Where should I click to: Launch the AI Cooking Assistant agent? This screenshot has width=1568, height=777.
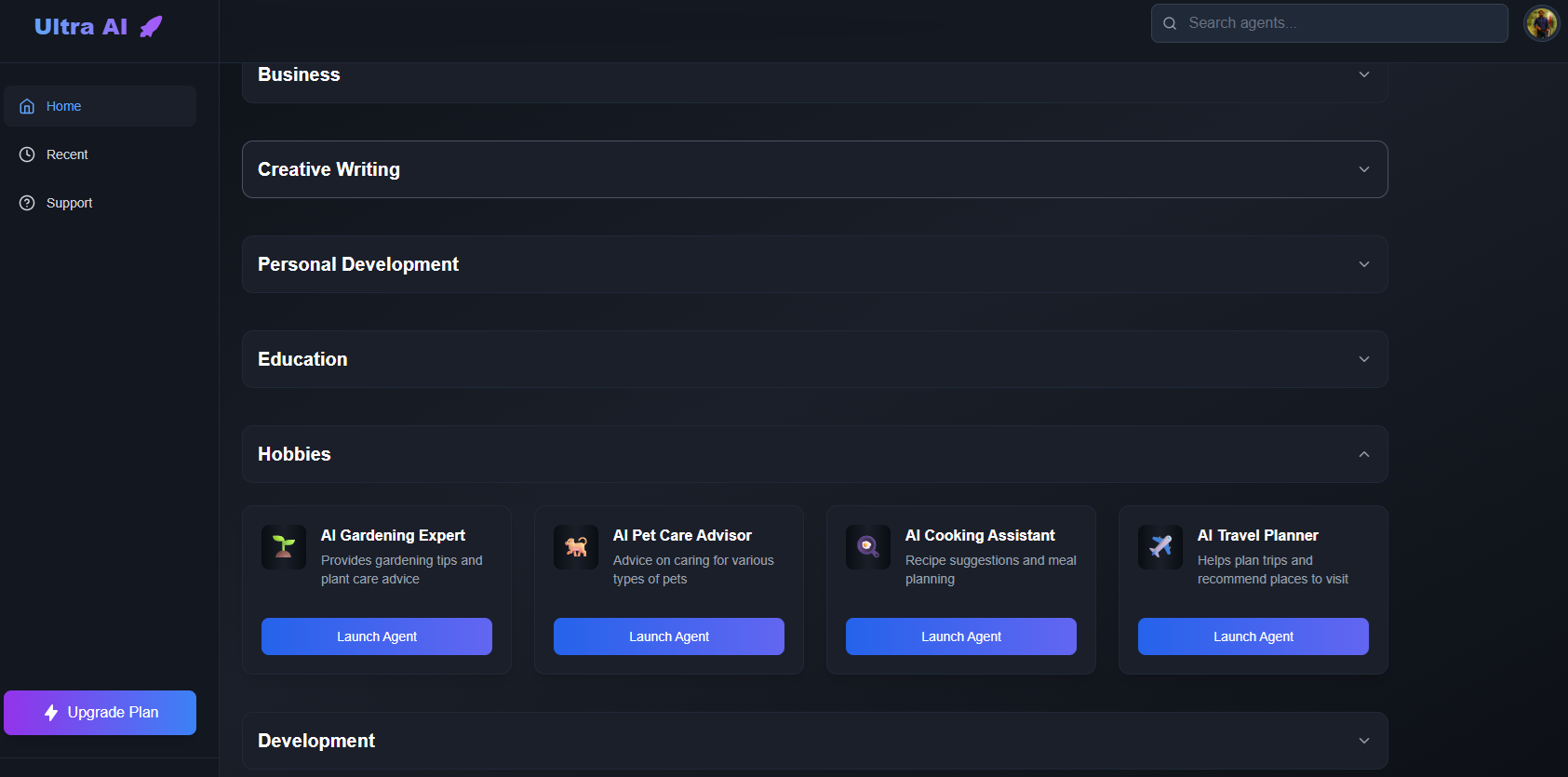(961, 636)
